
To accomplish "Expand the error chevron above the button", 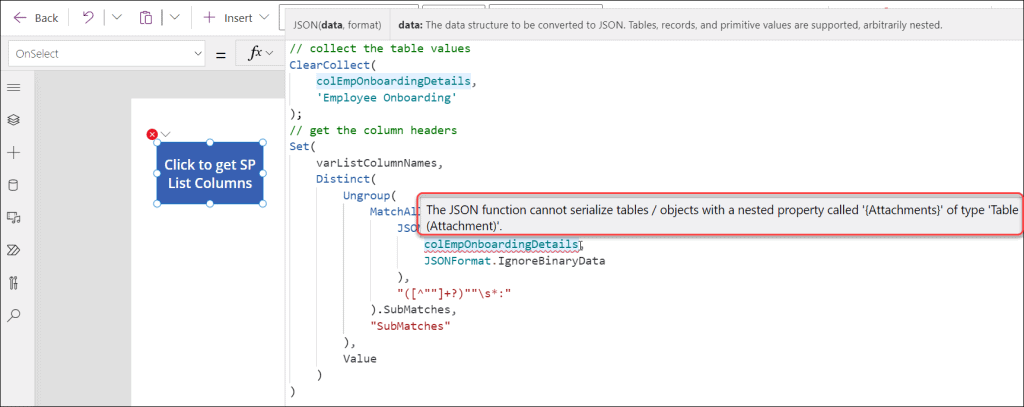I will 166,135.
